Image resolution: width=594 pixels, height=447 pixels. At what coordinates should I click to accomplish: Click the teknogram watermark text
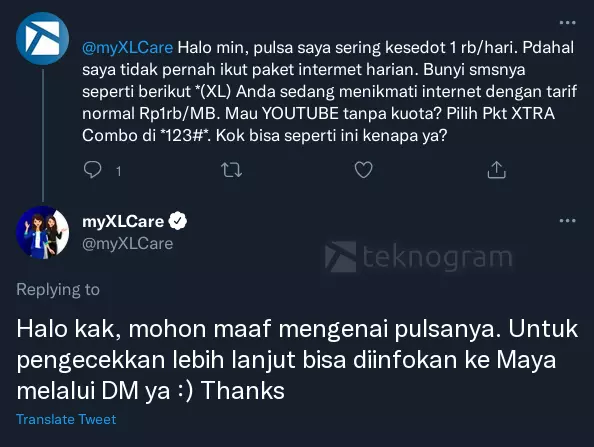click(x=437, y=258)
